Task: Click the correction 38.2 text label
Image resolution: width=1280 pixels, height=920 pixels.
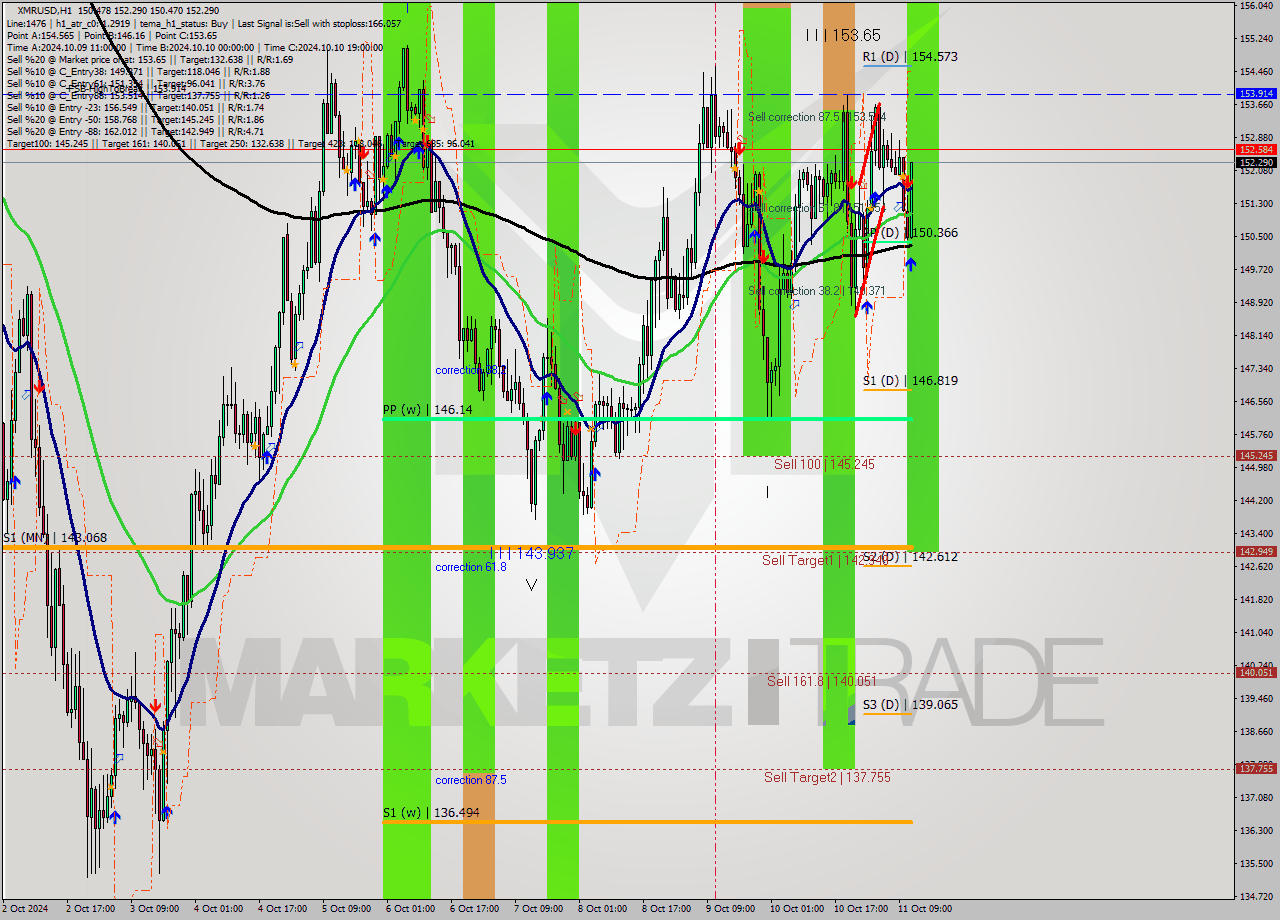Action: [470, 370]
